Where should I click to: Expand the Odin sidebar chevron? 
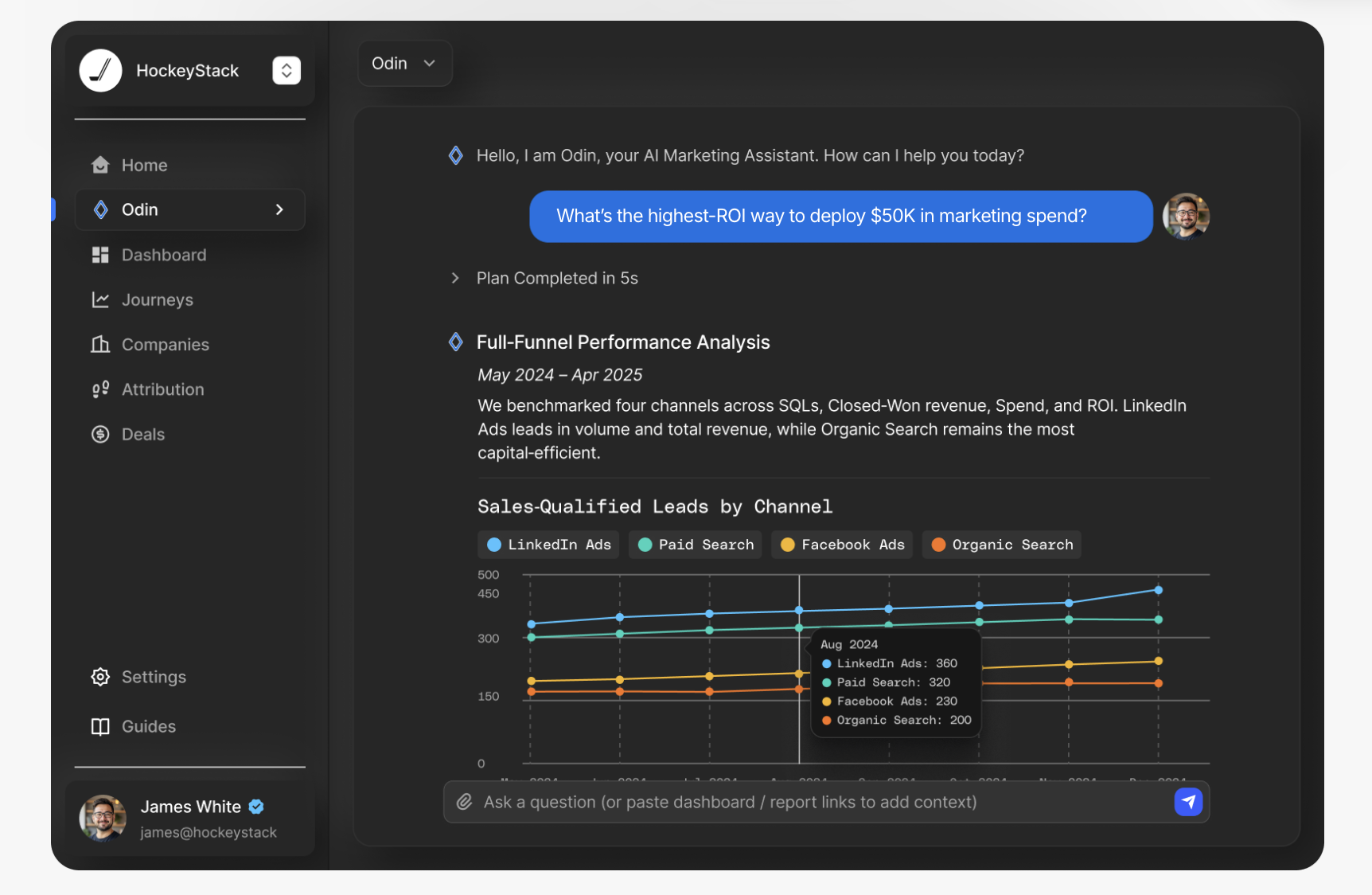tap(279, 209)
